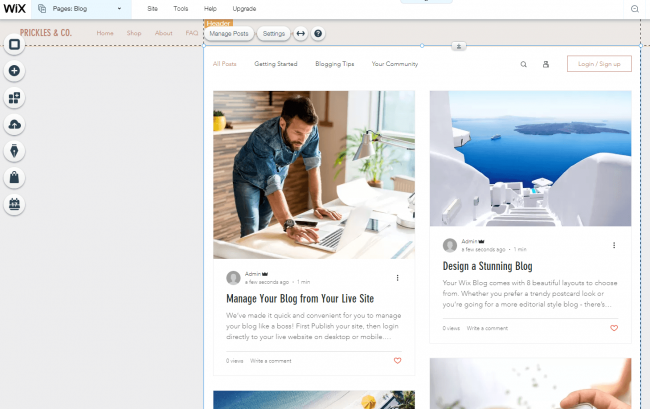Open the Santorini sea view post image
The image size is (650, 409).
530,159
